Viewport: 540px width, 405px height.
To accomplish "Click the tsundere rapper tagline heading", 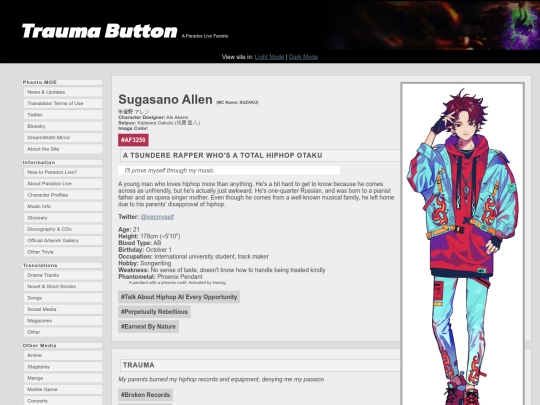I will (x=222, y=155).
